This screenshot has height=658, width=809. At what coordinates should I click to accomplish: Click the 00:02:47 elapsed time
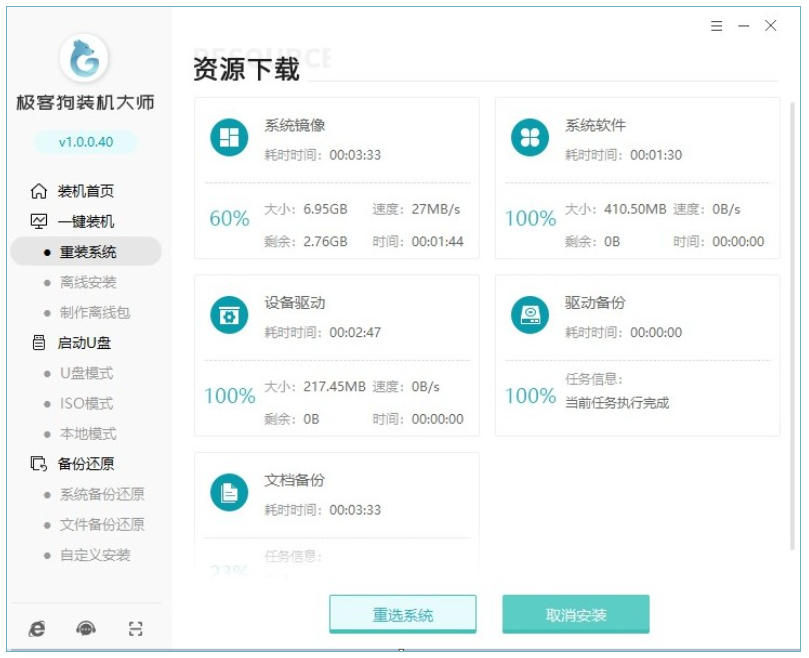click(355, 332)
